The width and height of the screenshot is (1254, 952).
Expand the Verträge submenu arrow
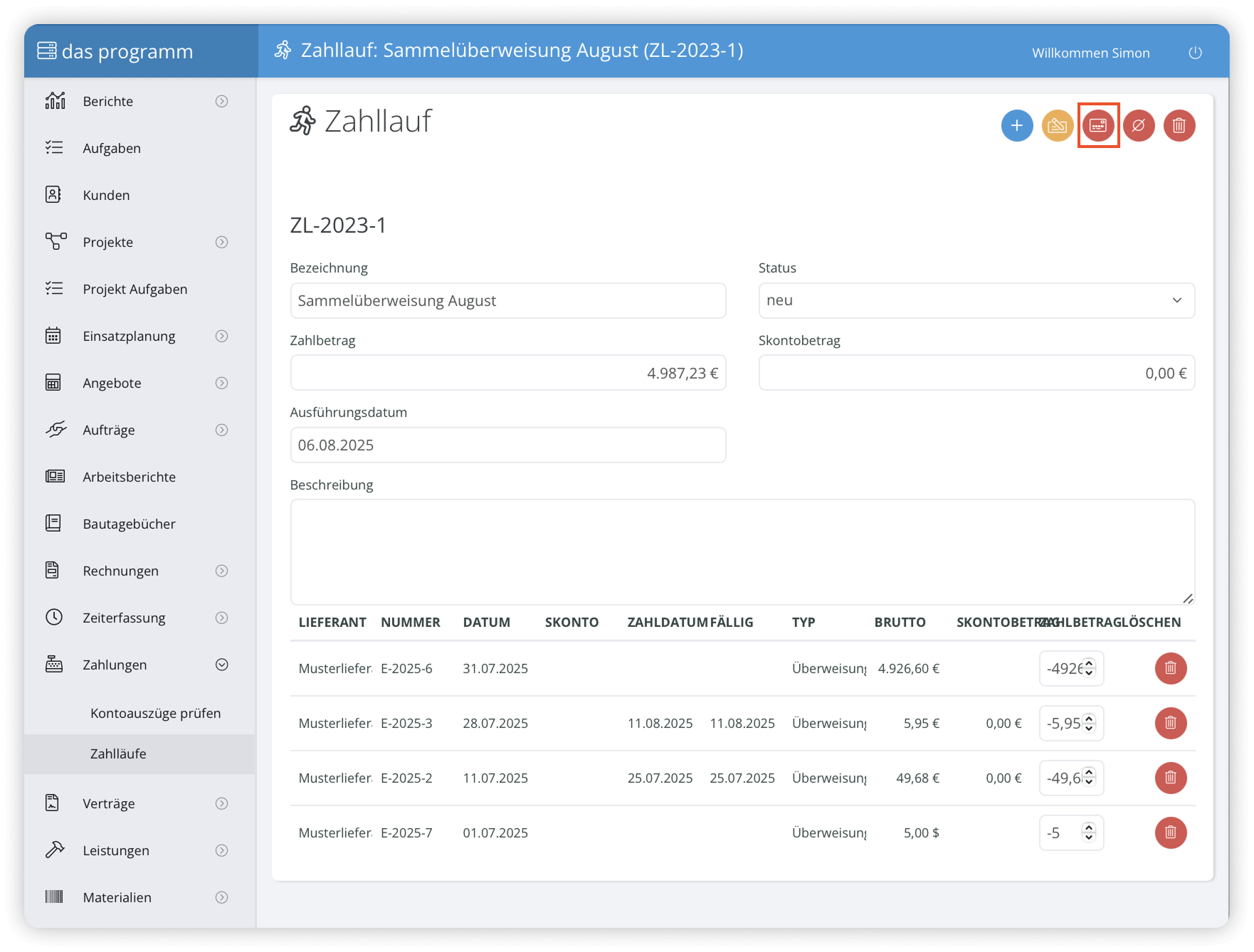click(222, 803)
